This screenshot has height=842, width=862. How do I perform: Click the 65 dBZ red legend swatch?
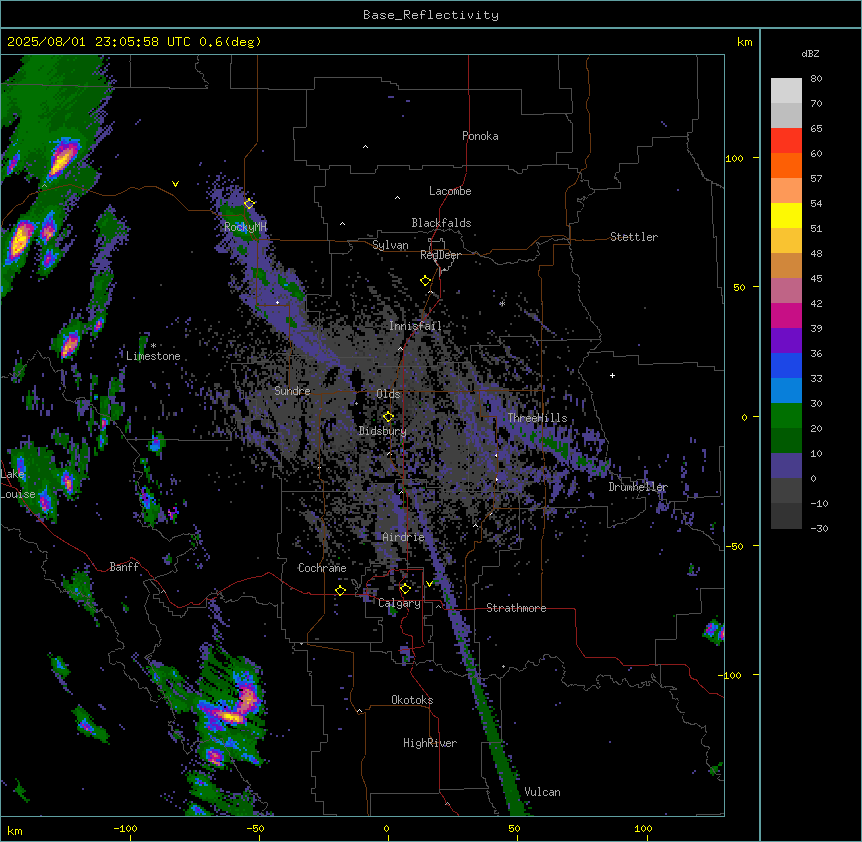(x=786, y=141)
